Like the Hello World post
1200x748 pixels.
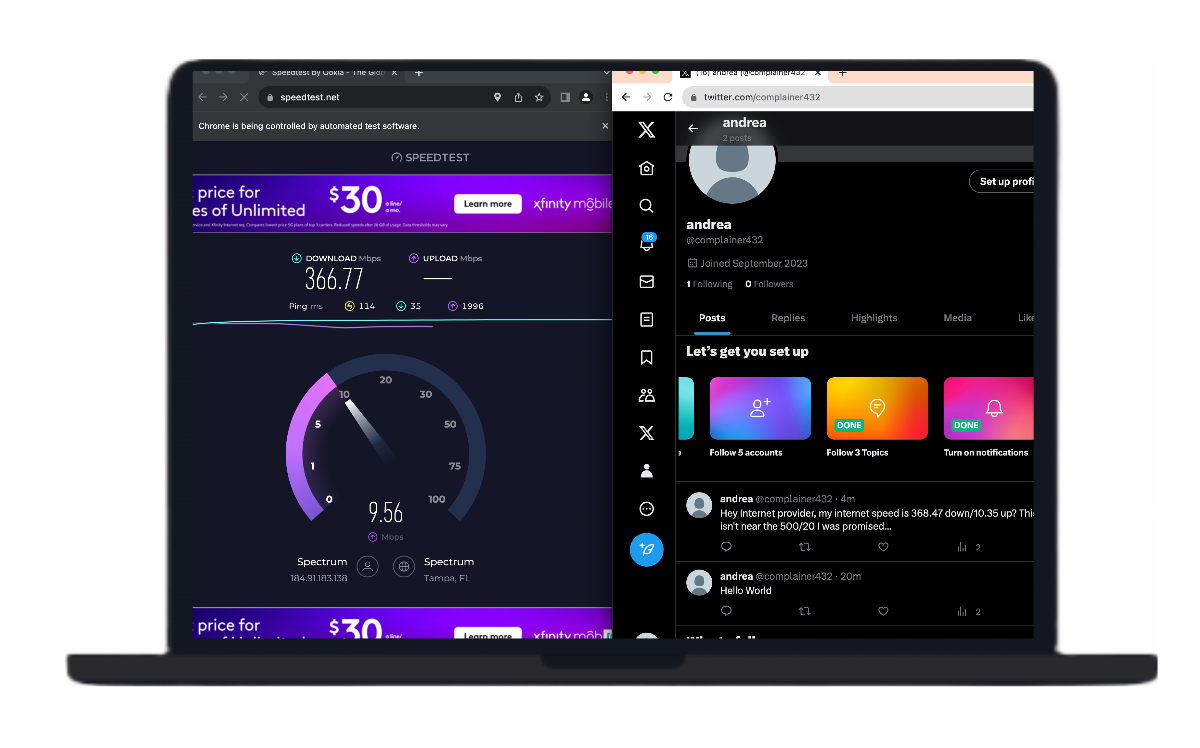883,611
